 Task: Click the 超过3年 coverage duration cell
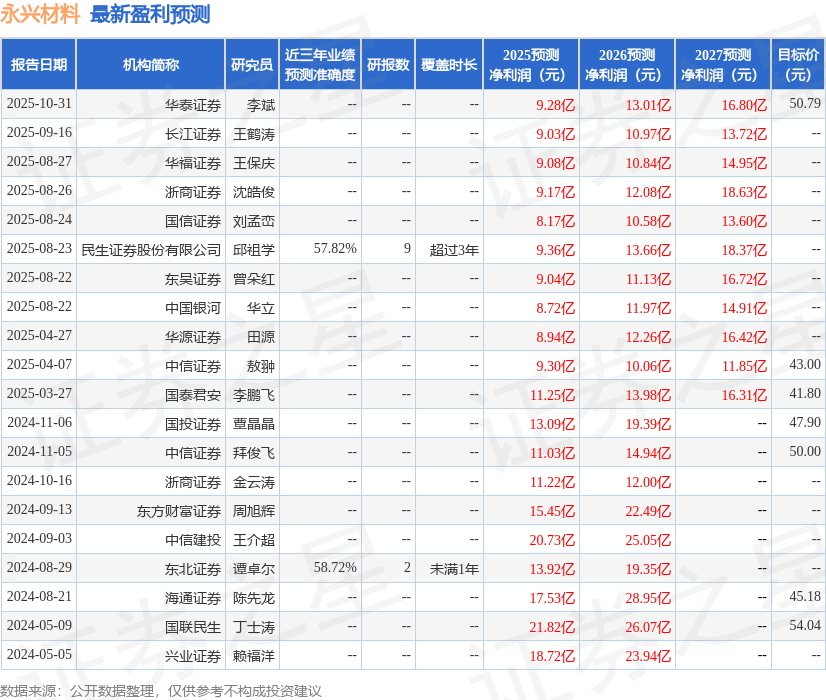coord(451,249)
